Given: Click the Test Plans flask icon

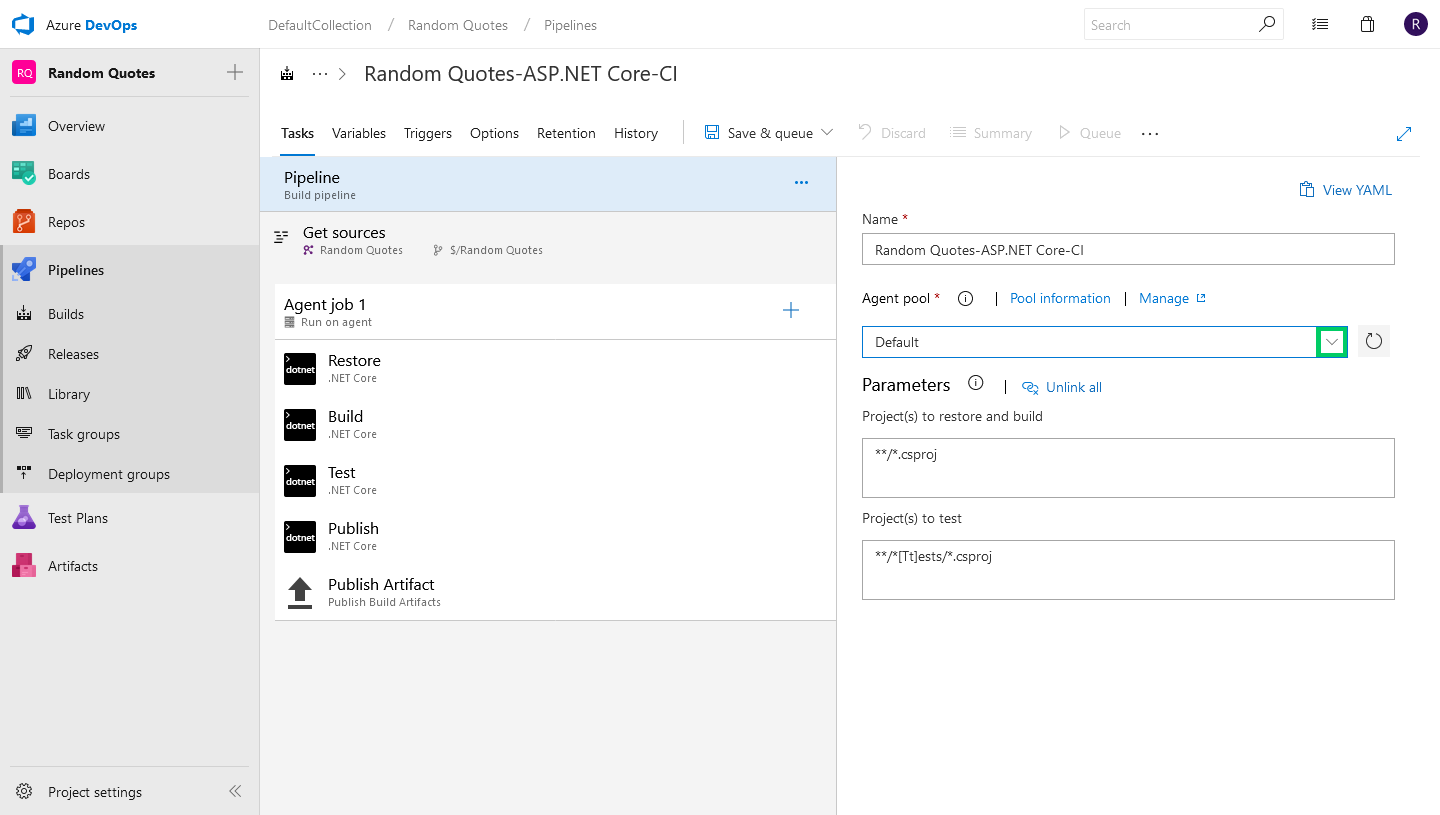Looking at the screenshot, I should pyautogui.click(x=24, y=518).
